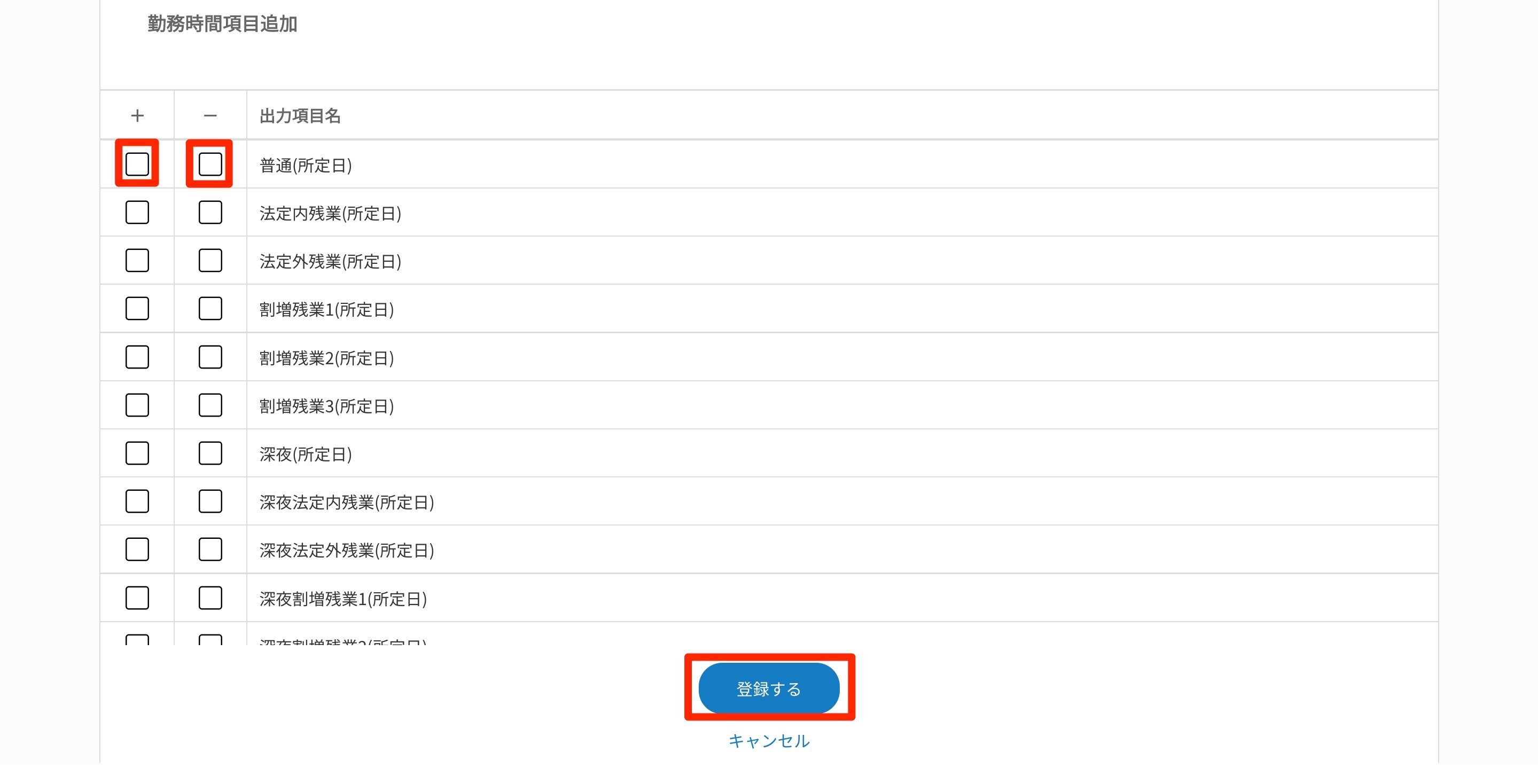Select plus checkbox for 割増残業1(所定日)
The height and width of the screenshot is (784, 1538).
pyautogui.click(x=137, y=309)
